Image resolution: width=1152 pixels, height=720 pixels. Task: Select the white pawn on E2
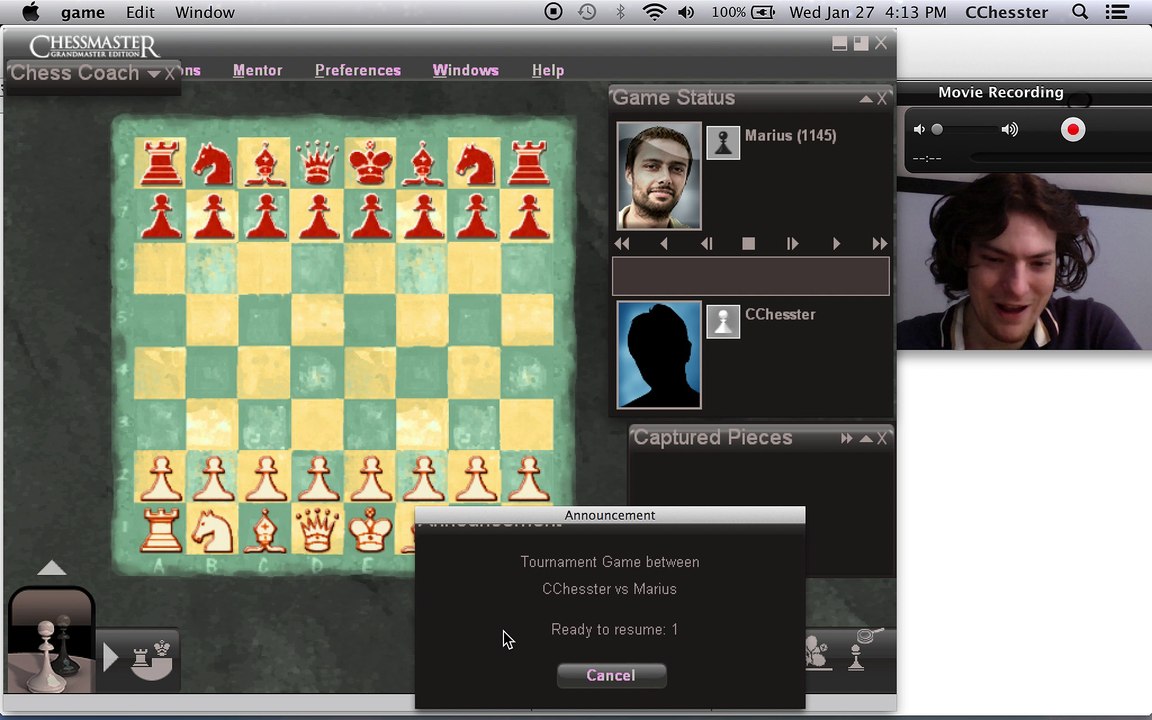370,478
